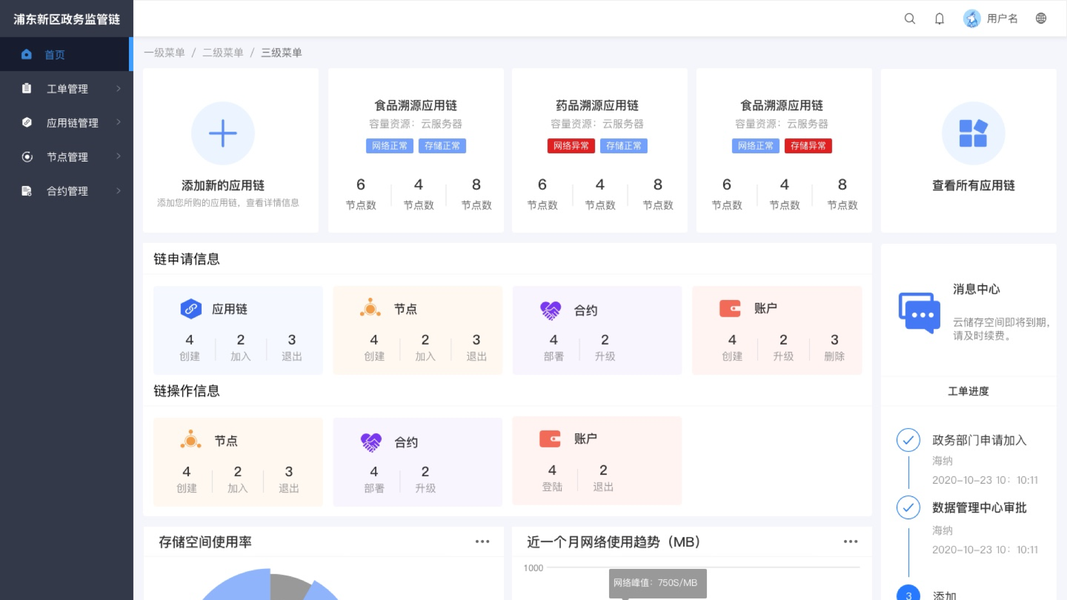Click red 存储异常 tag on right 食品溯源应用链
Screen dimensions: 1067x600
click(x=808, y=146)
